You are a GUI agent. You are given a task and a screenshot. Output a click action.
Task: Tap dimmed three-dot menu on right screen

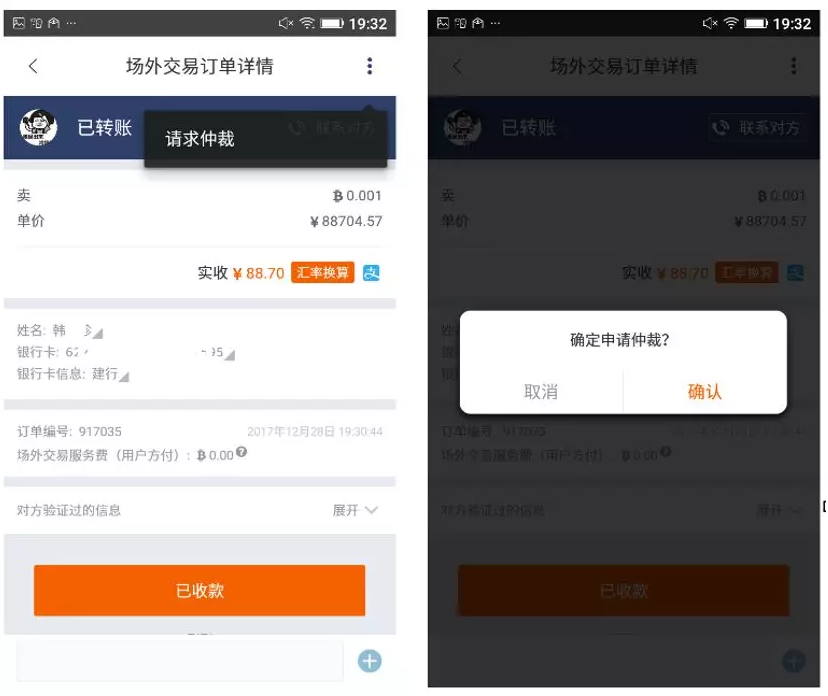pyautogui.click(x=794, y=66)
